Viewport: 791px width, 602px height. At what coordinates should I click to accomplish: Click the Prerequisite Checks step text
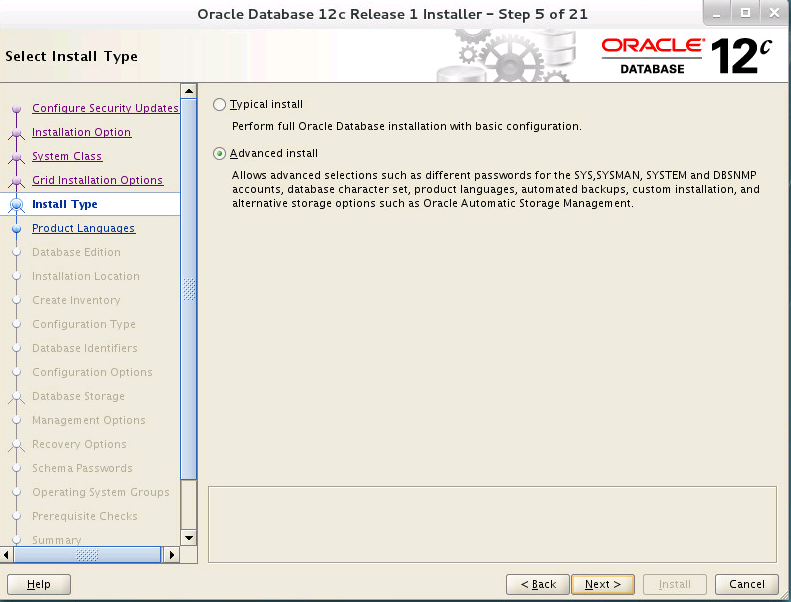85,516
